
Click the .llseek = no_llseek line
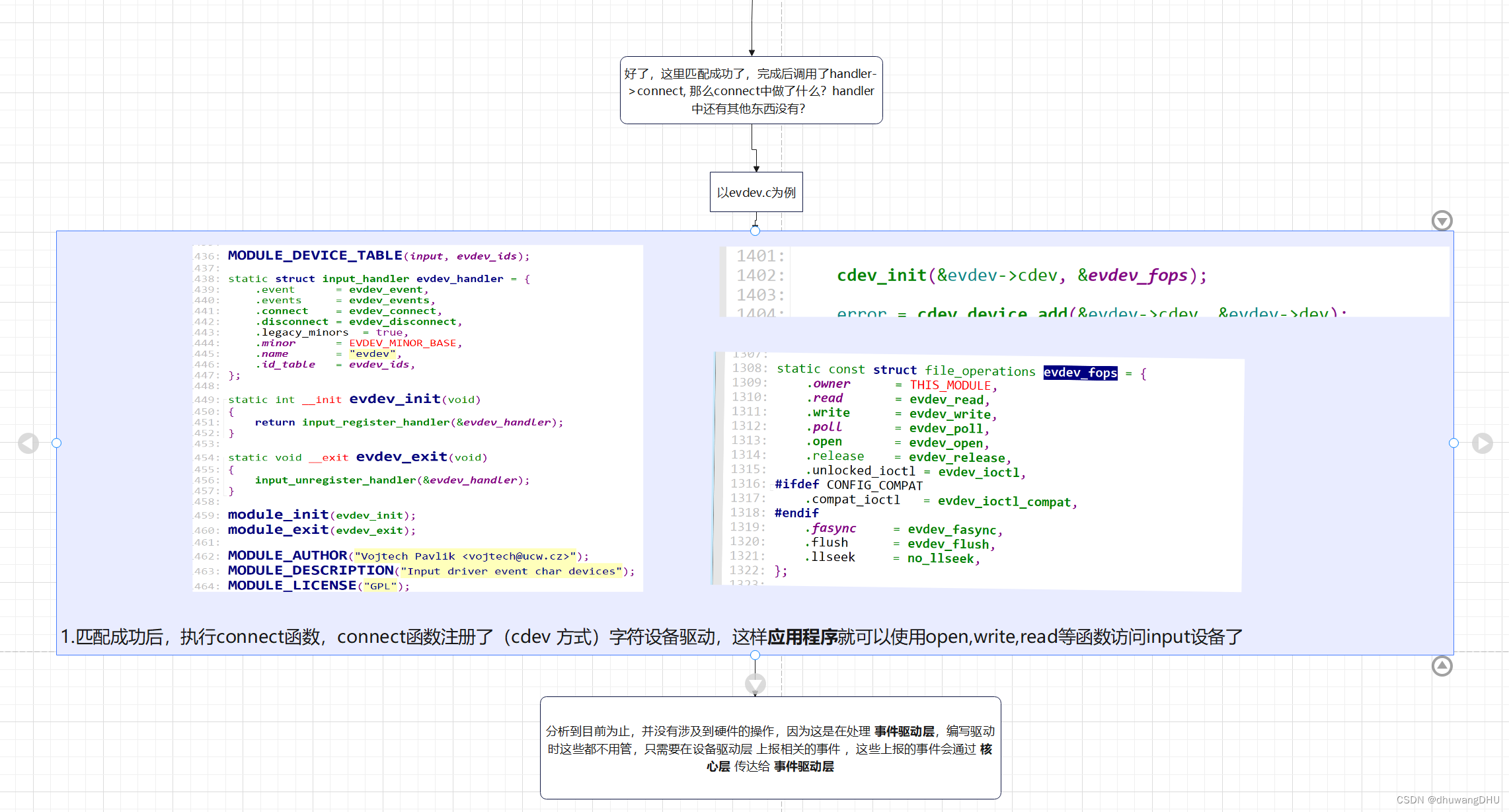pyautogui.click(x=892, y=558)
